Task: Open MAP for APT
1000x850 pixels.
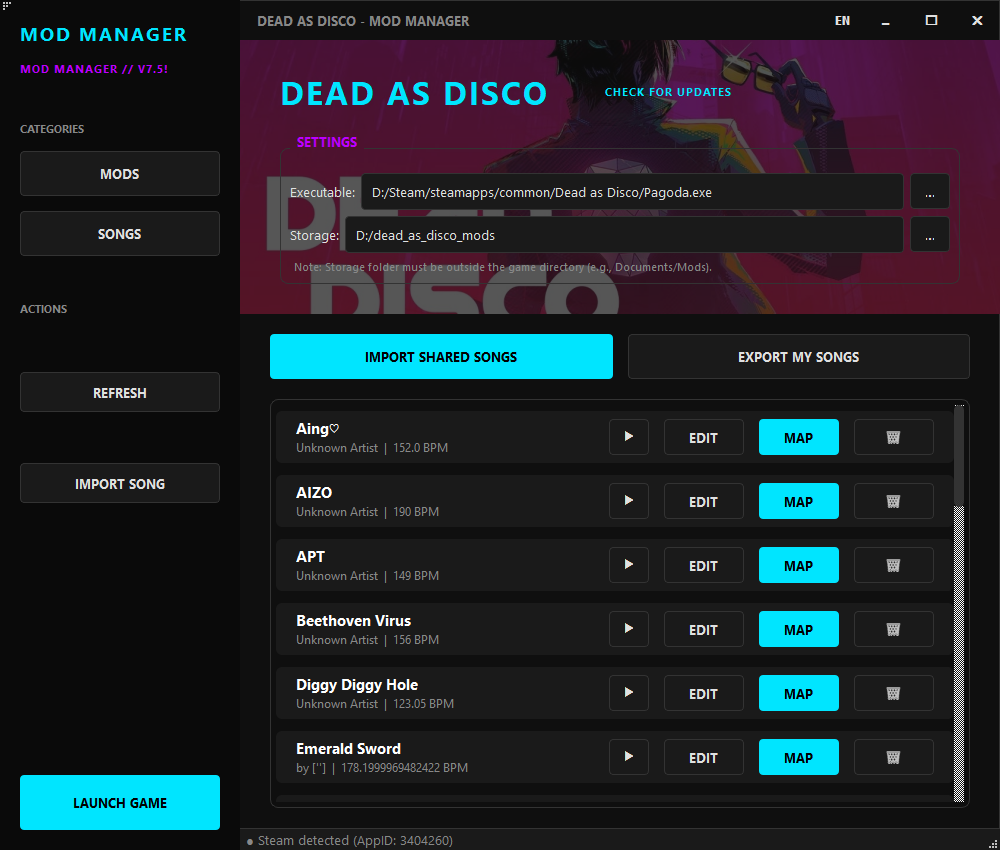Action: pos(798,565)
